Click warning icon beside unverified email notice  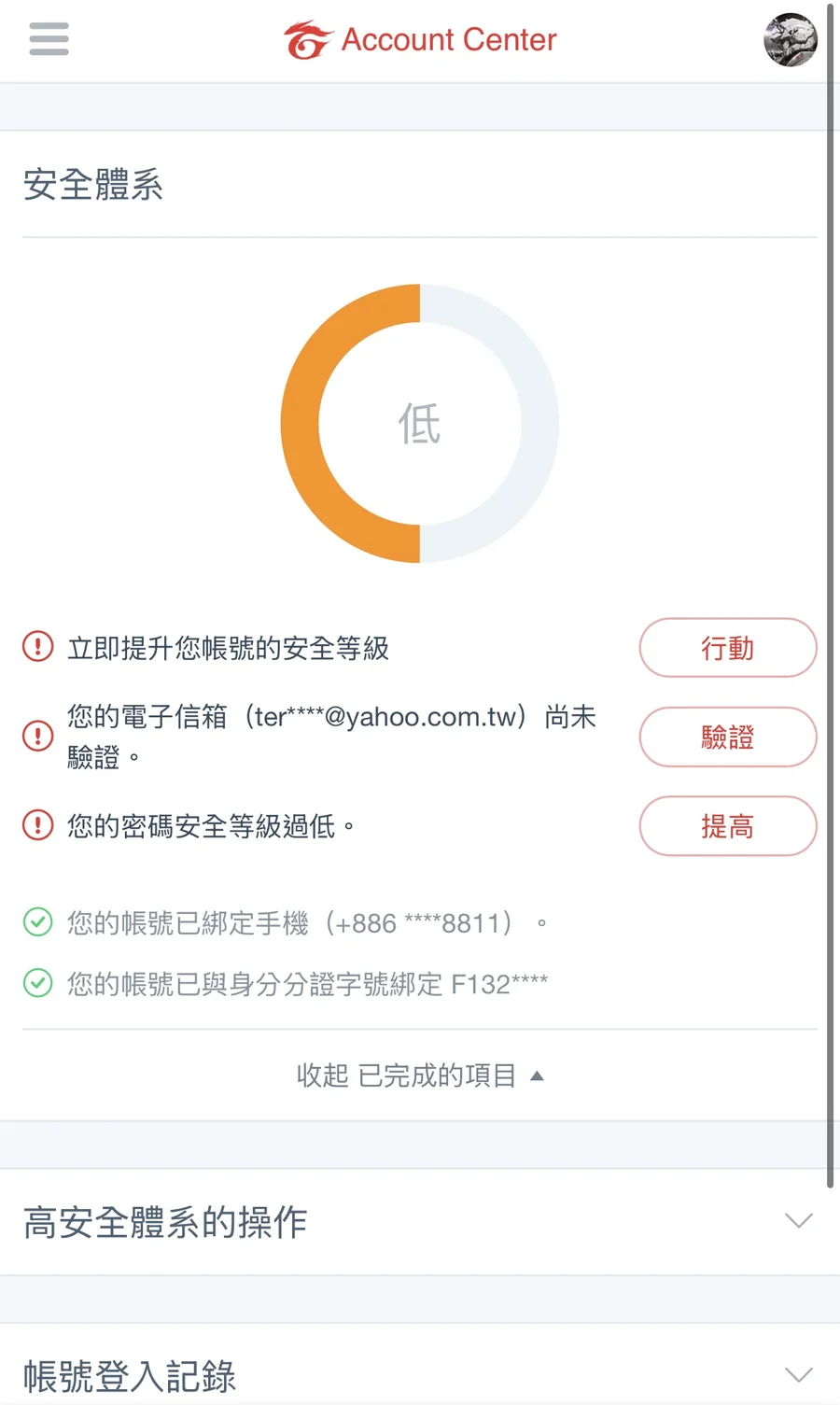(x=37, y=736)
